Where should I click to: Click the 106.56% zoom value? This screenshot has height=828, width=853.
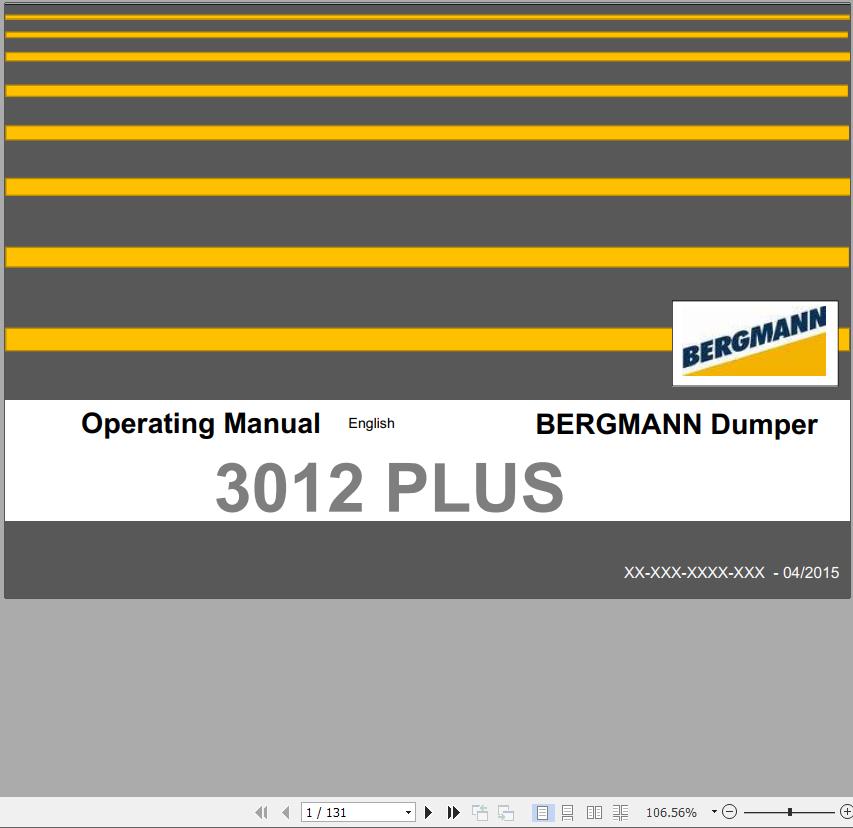click(671, 812)
